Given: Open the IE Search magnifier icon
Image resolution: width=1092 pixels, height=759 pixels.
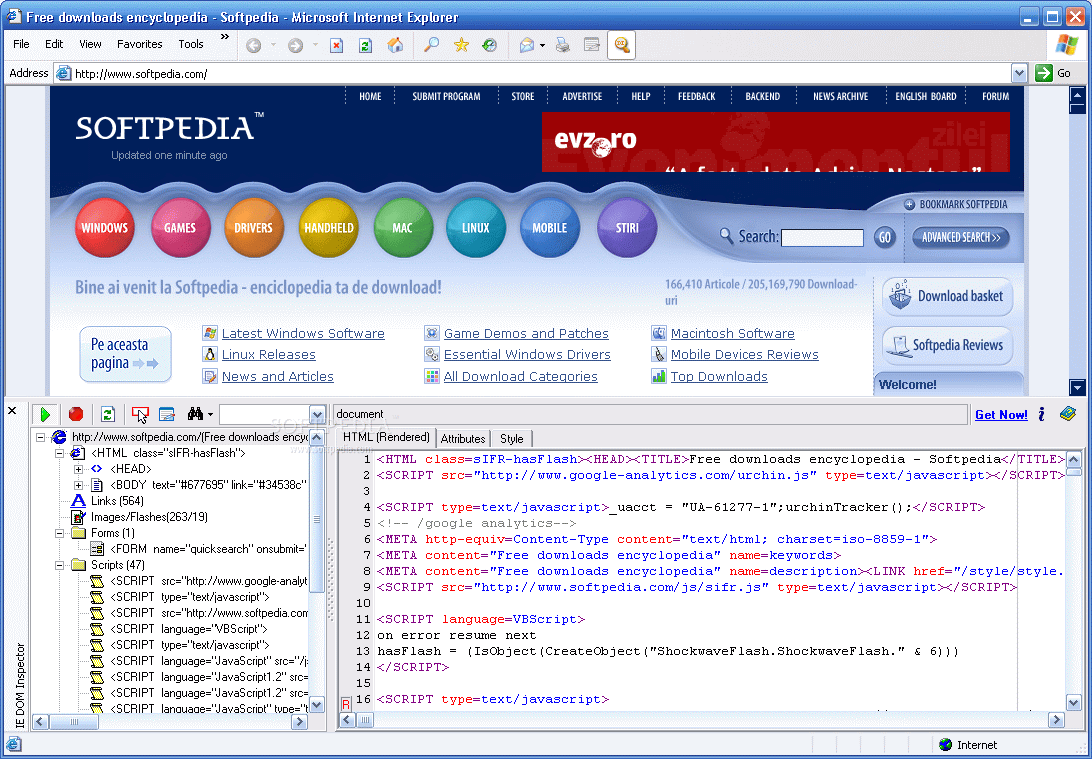Looking at the screenshot, I should click(x=432, y=45).
